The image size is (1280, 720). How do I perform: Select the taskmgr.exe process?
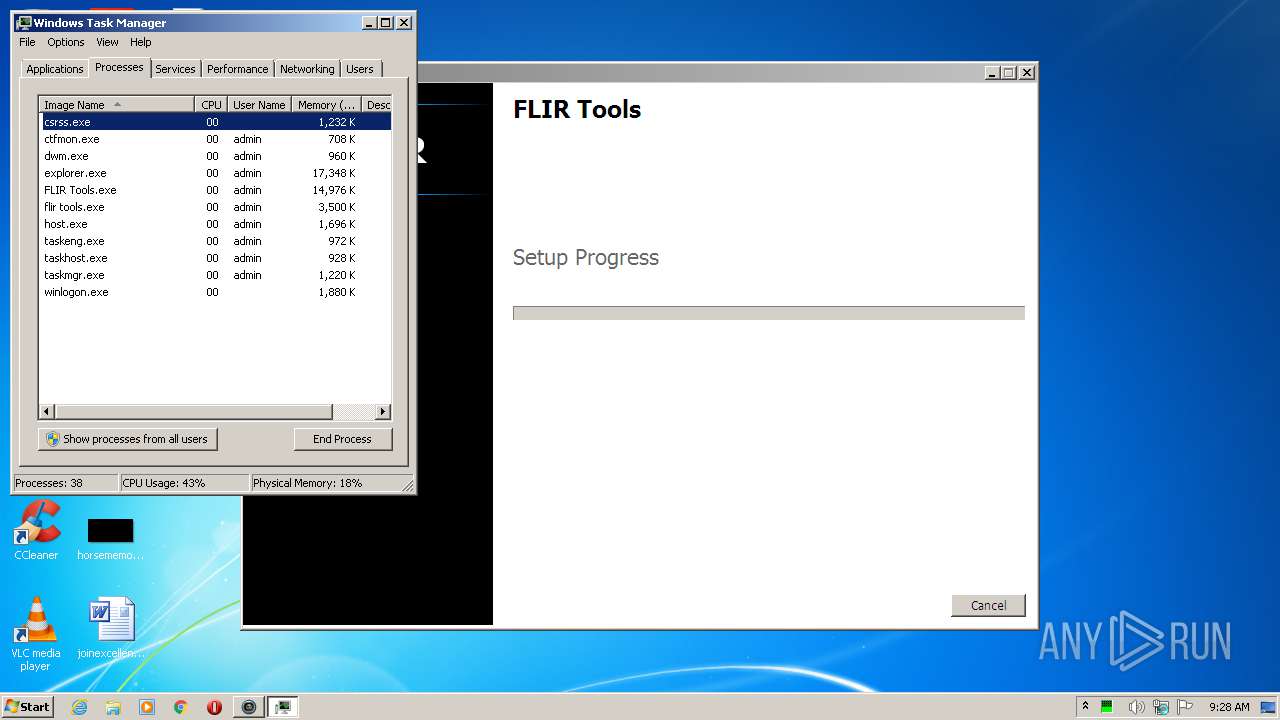(x=215, y=275)
